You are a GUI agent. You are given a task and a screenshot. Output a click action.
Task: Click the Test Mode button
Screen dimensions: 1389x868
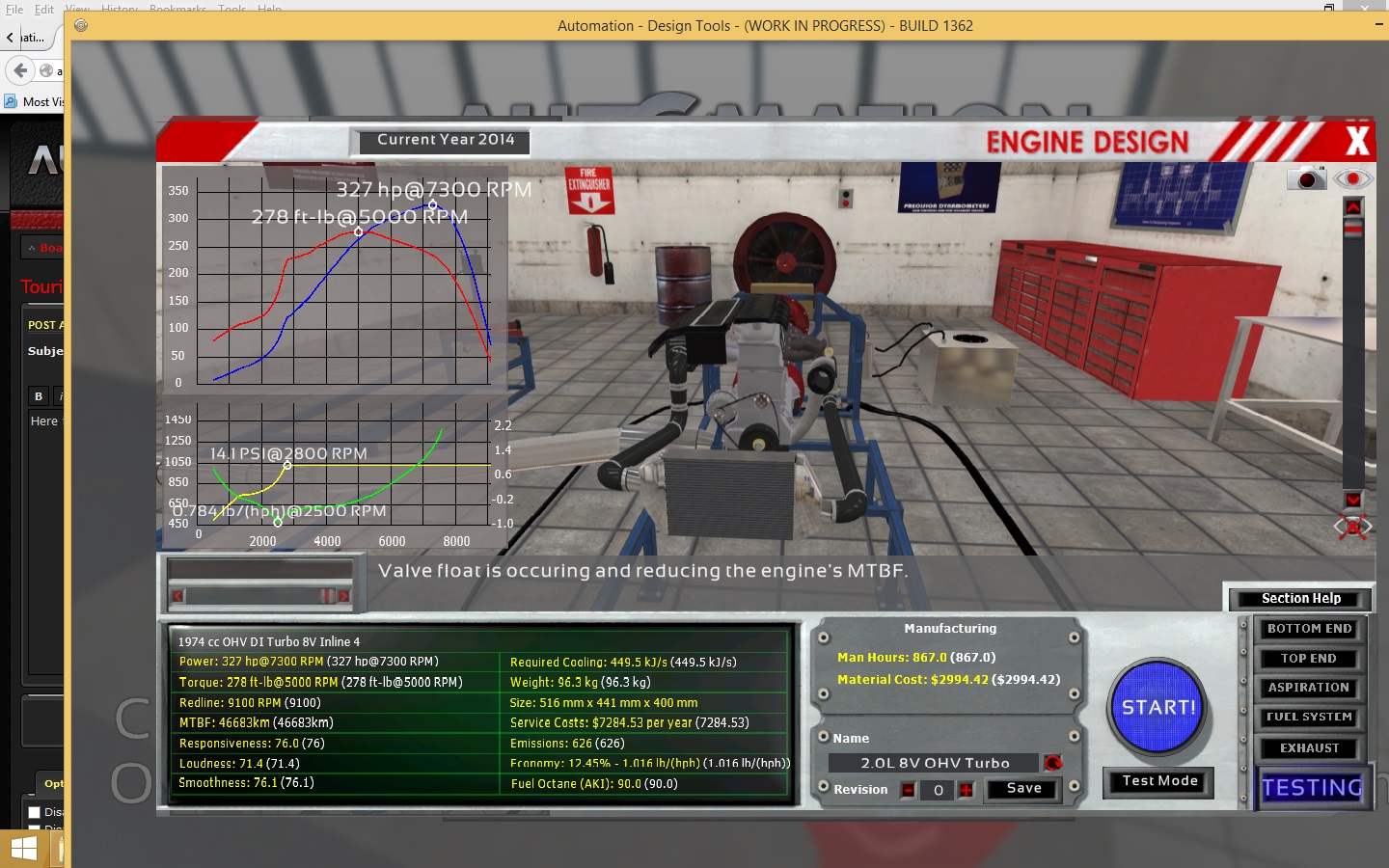tap(1159, 781)
